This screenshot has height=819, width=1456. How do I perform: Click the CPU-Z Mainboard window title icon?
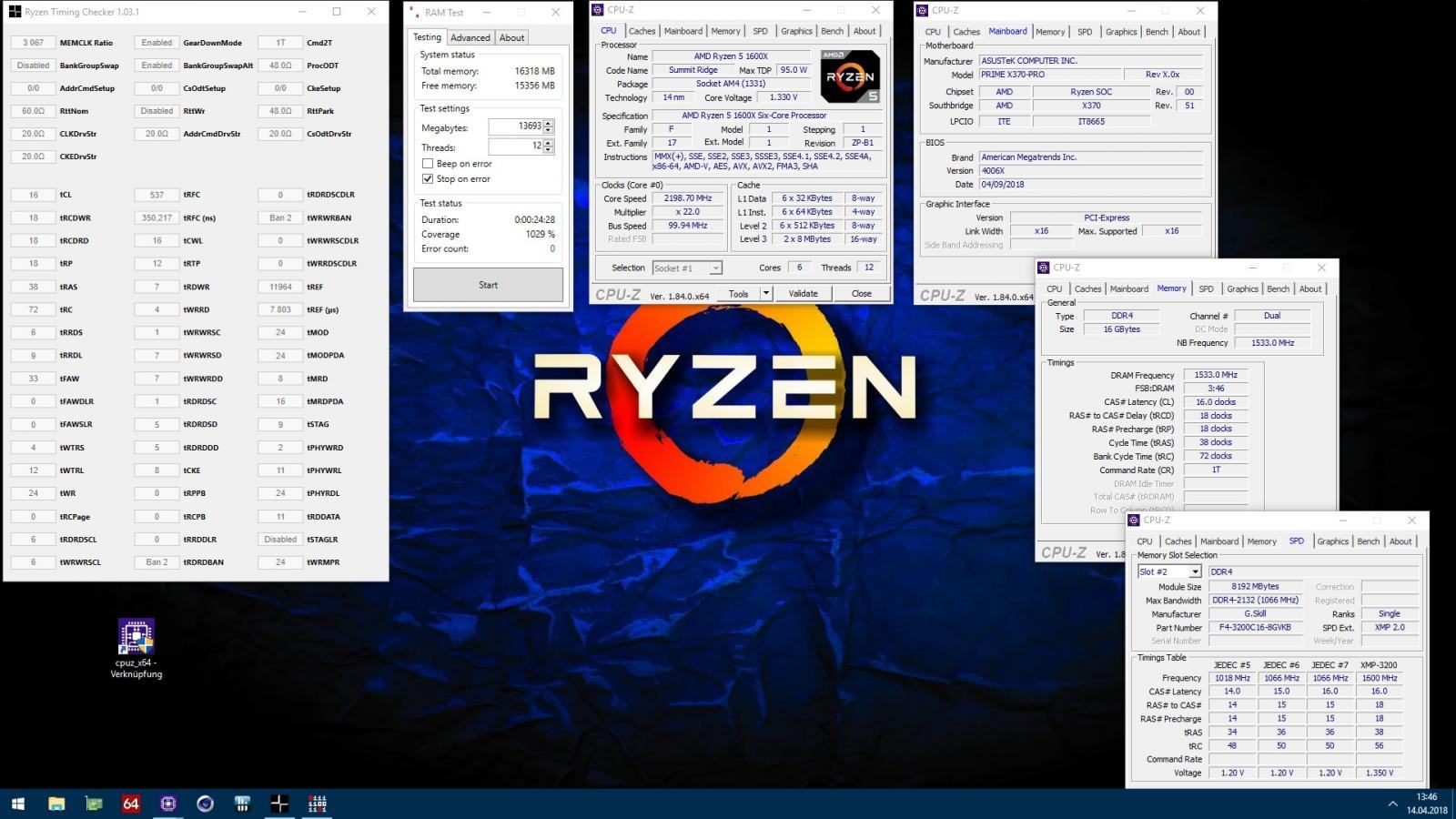[923, 10]
